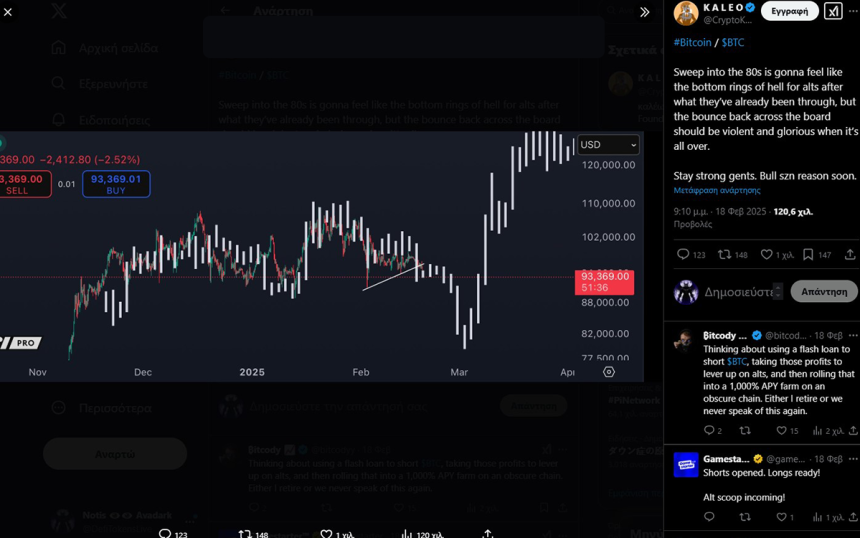860x538 pixels.
Task: Collapse the side panel with double-chevron icon
Action: [x=644, y=12]
